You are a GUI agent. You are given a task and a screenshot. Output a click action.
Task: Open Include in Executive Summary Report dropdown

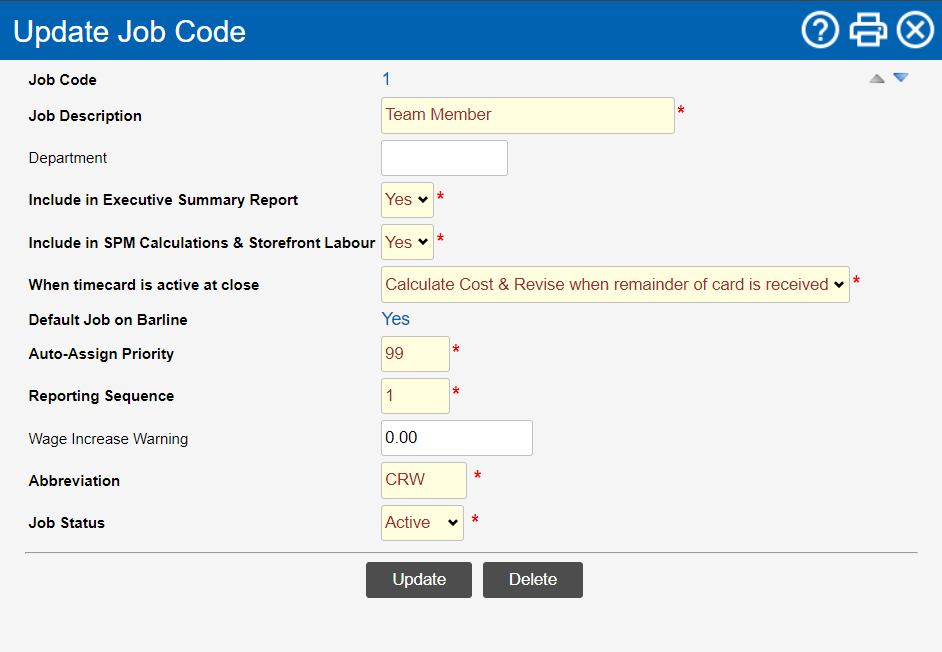pos(407,200)
